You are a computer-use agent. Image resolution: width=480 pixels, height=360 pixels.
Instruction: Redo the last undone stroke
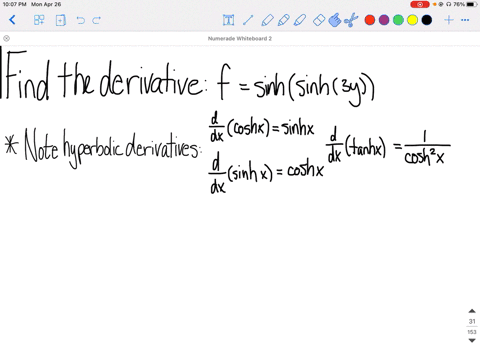click(x=97, y=20)
